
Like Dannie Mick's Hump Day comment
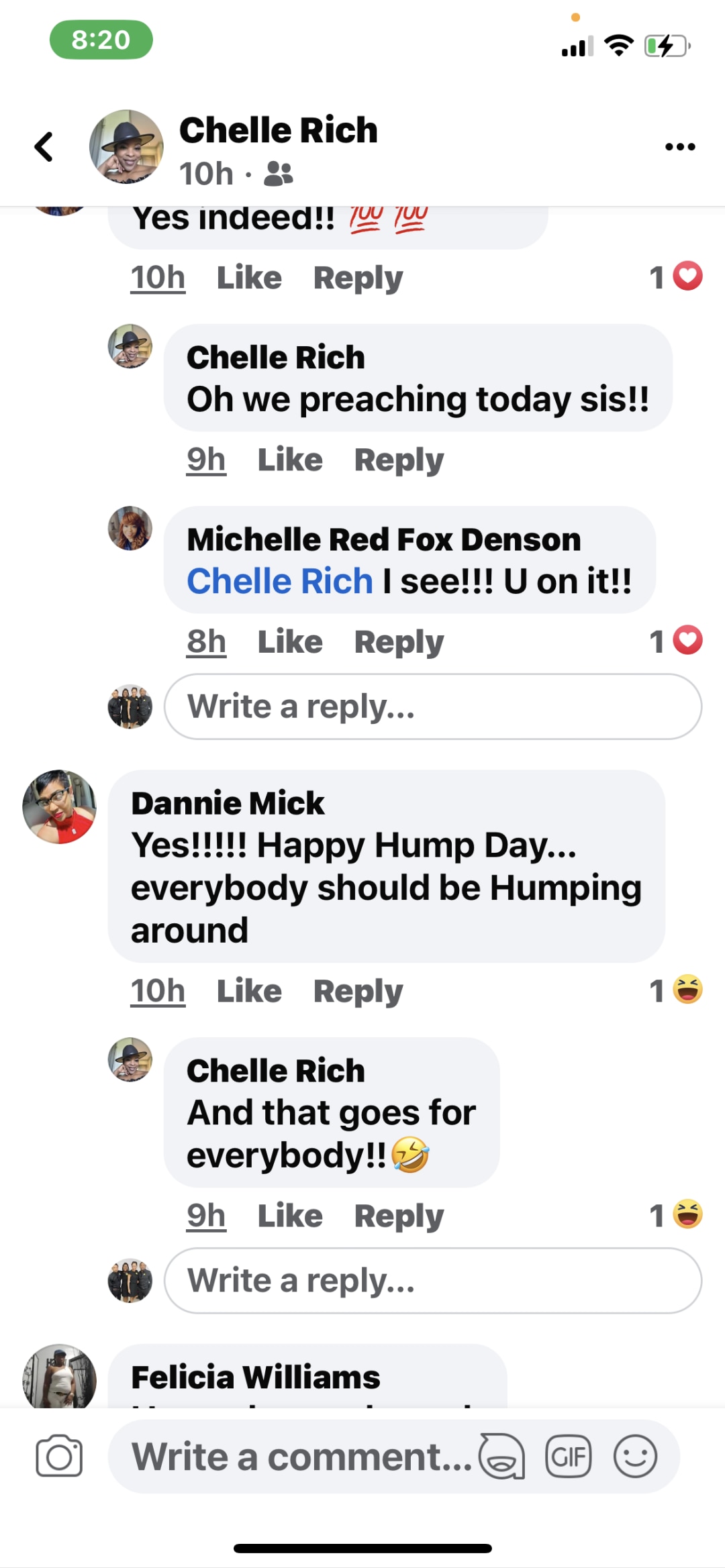[x=249, y=991]
